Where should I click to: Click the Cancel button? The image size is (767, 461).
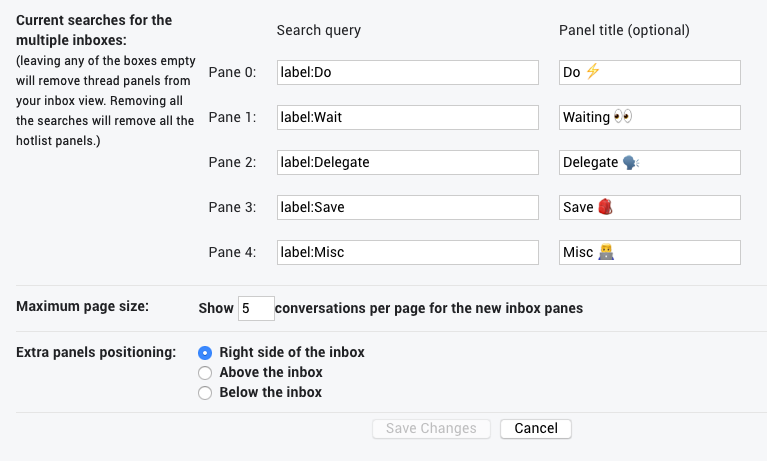(536, 428)
